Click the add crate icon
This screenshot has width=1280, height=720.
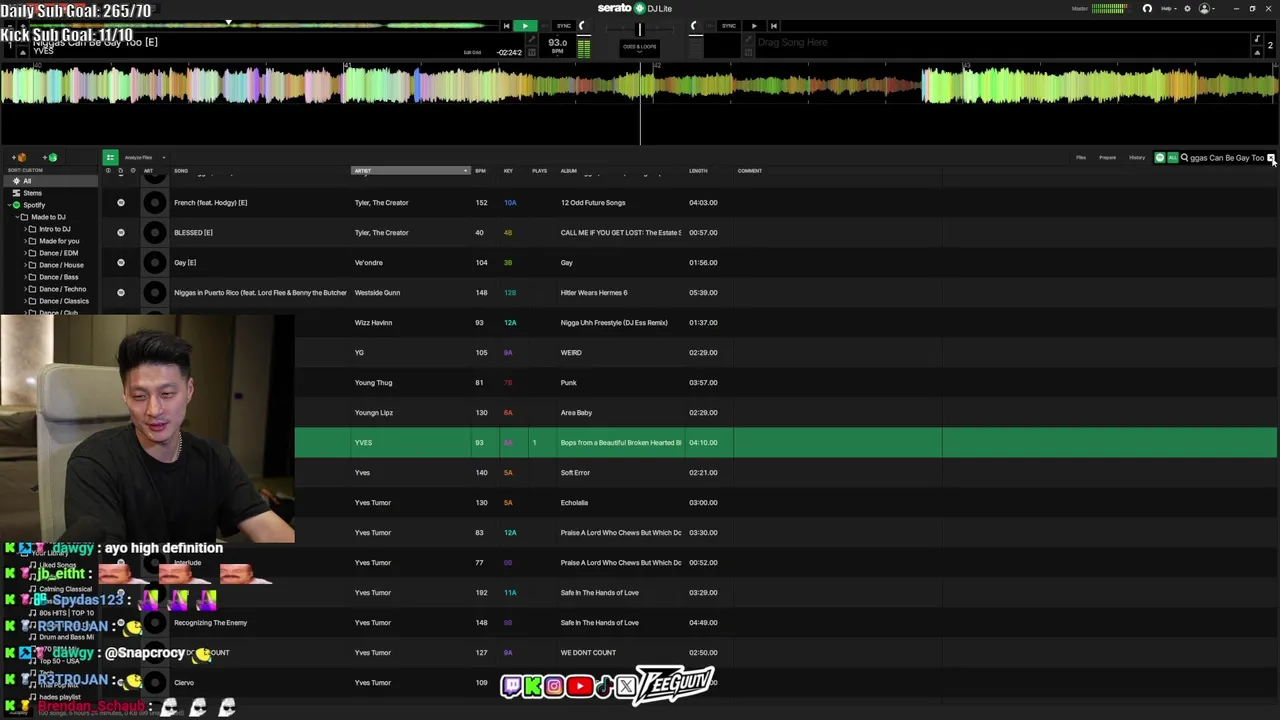[19, 157]
